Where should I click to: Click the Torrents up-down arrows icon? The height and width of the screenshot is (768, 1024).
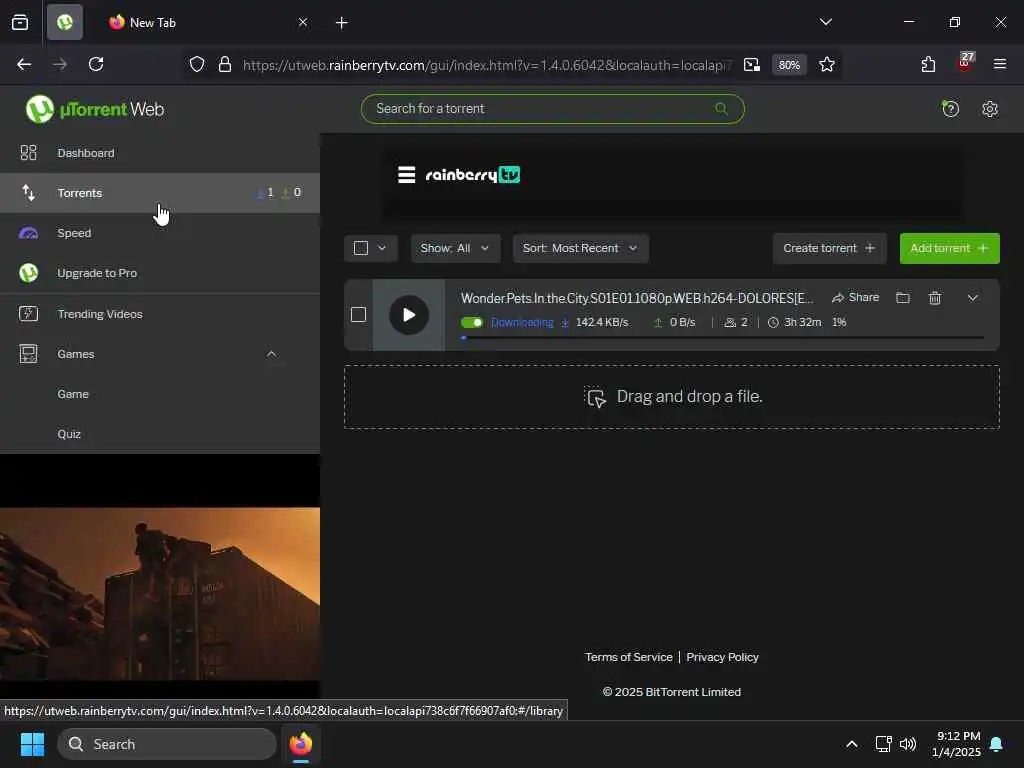click(28, 193)
